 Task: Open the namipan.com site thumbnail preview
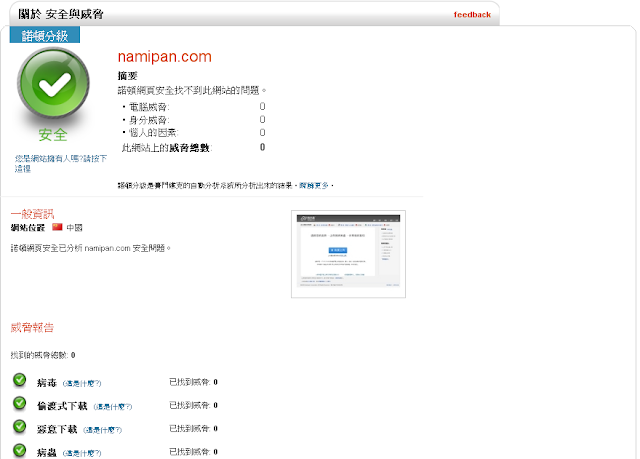click(x=348, y=254)
